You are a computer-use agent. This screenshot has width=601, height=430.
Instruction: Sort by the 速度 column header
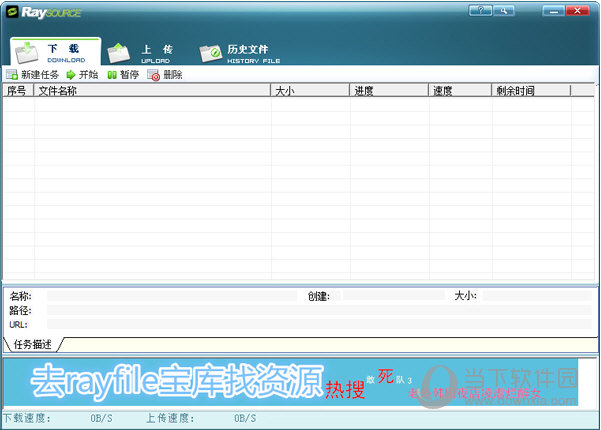pos(460,91)
